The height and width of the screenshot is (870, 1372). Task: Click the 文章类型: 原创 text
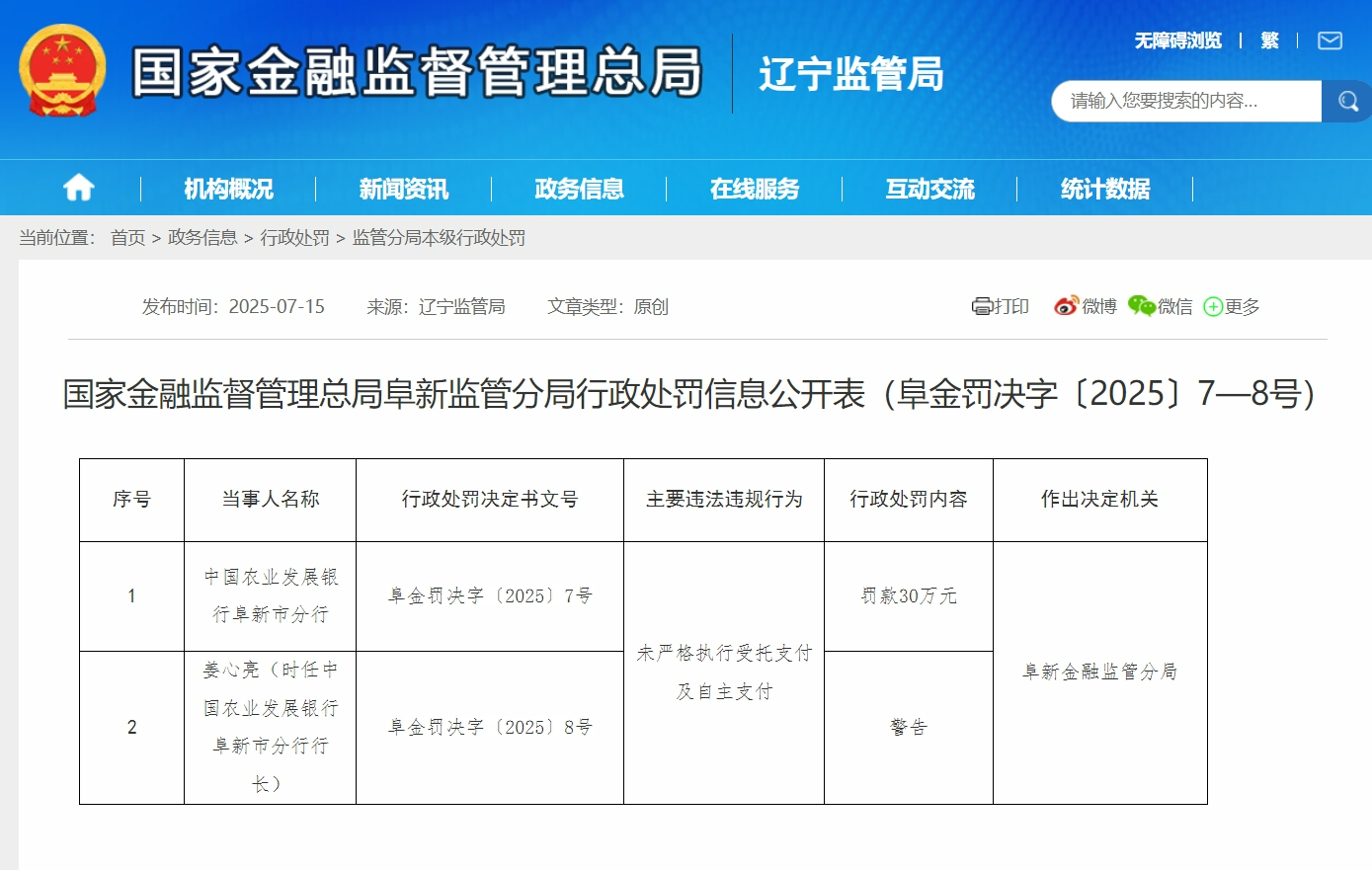click(608, 307)
